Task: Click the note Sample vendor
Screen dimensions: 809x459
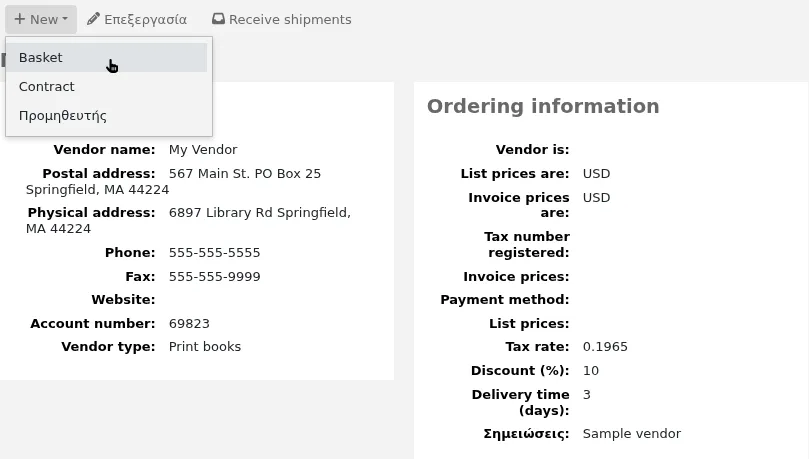Action: (x=632, y=434)
